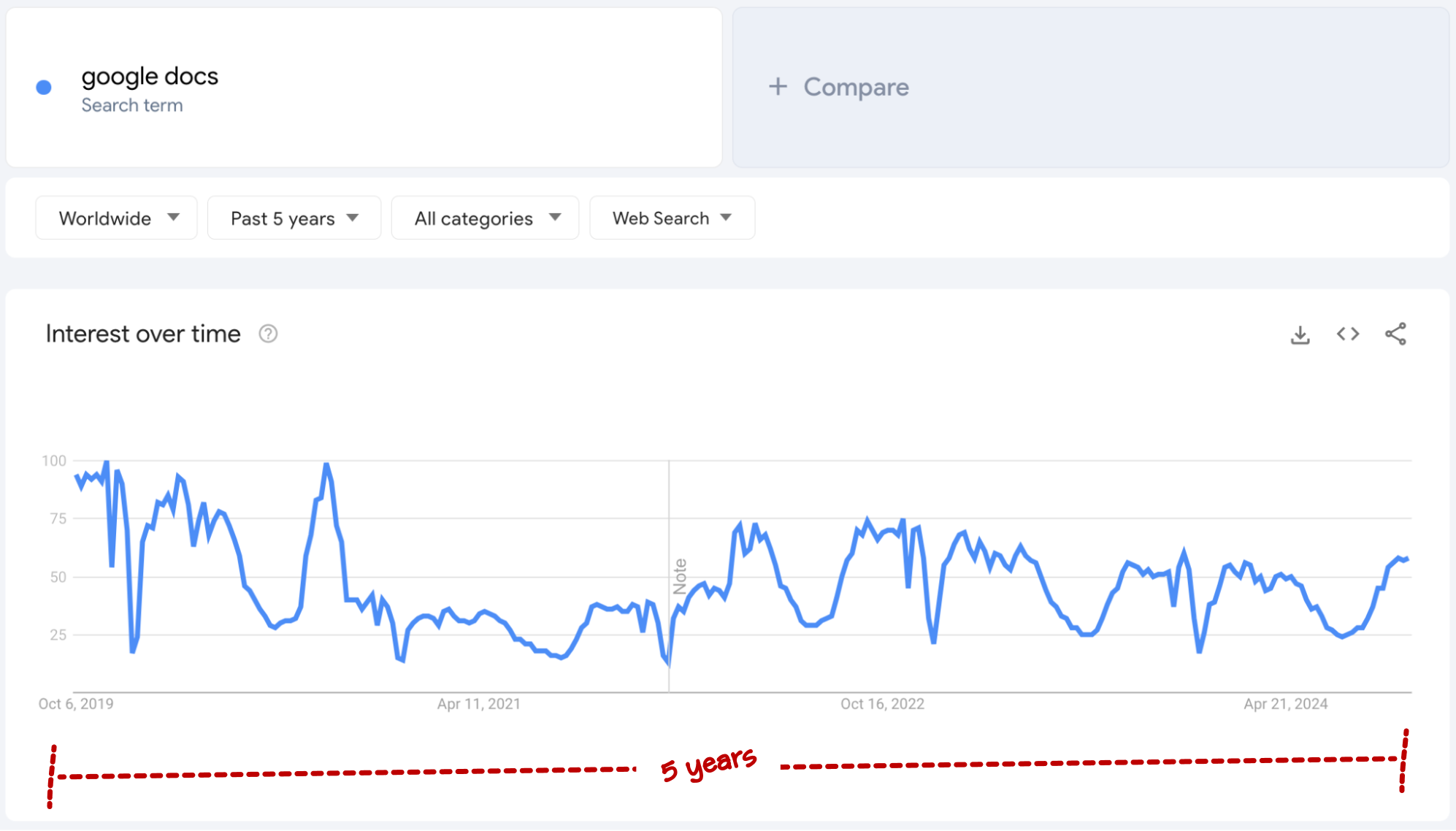The height and width of the screenshot is (831, 1456).
Task: Open the Worldwide region dropdown
Action: click(x=117, y=218)
